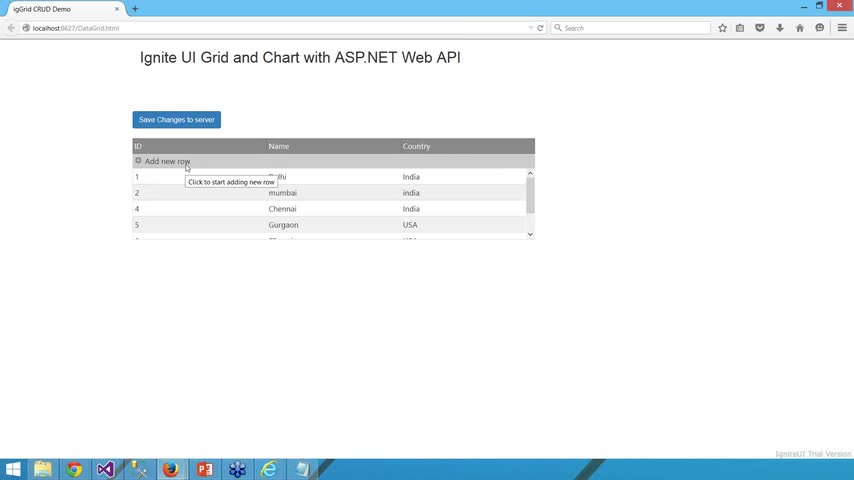Start adding a new grid row
The height and width of the screenshot is (480, 854).
pyautogui.click(x=333, y=161)
